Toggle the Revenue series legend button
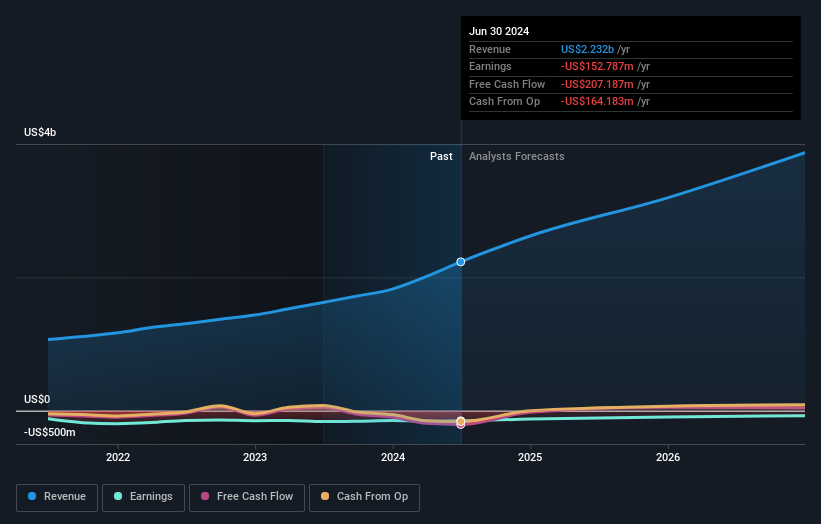 (x=57, y=497)
